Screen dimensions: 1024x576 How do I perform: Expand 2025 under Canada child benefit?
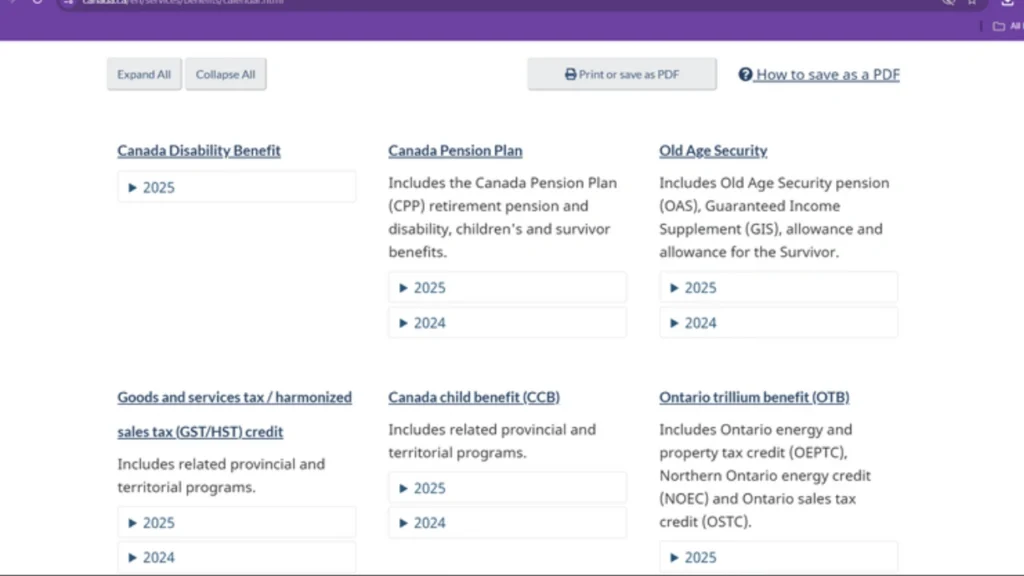(x=429, y=488)
